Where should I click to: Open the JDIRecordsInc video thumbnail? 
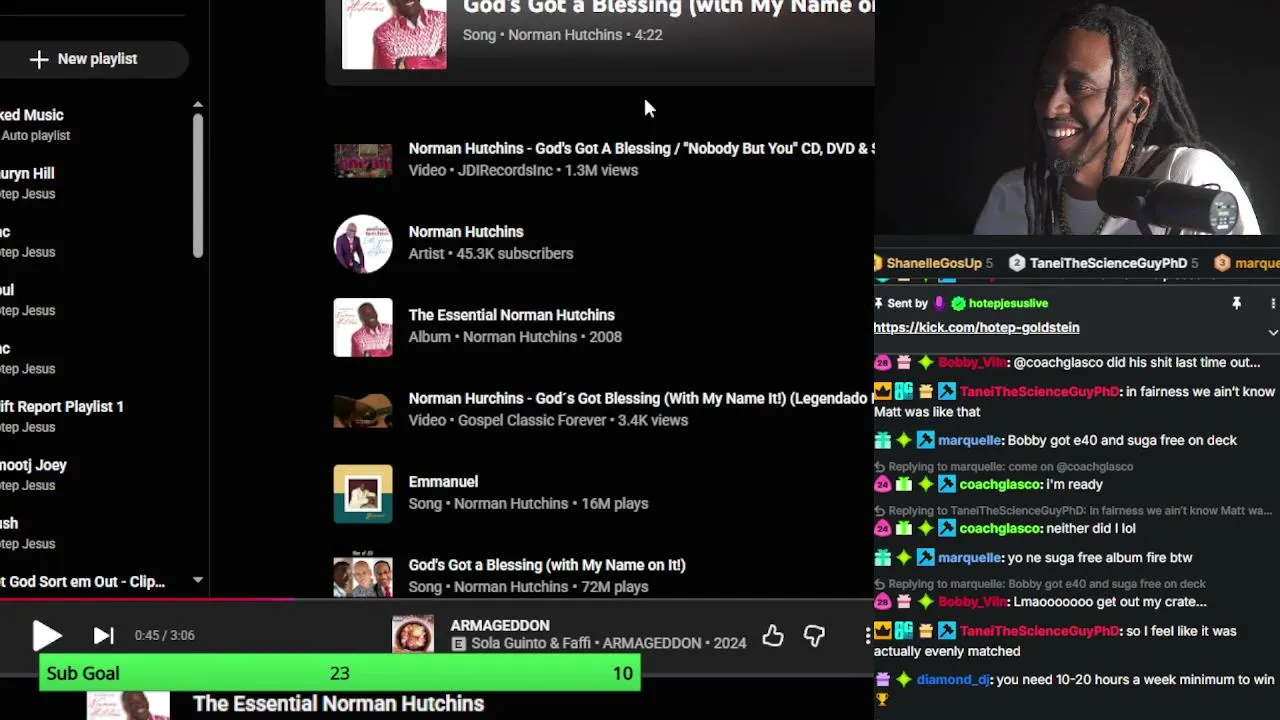363,160
